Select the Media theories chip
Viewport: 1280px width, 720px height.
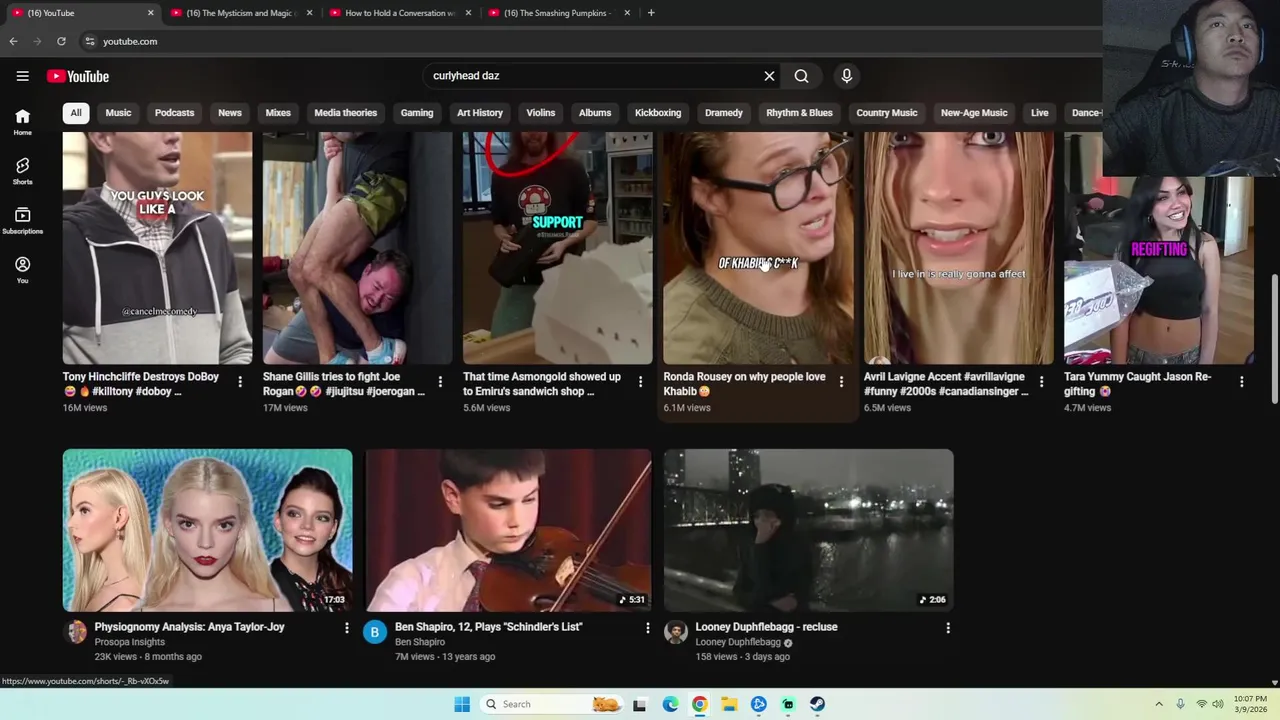(346, 113)
